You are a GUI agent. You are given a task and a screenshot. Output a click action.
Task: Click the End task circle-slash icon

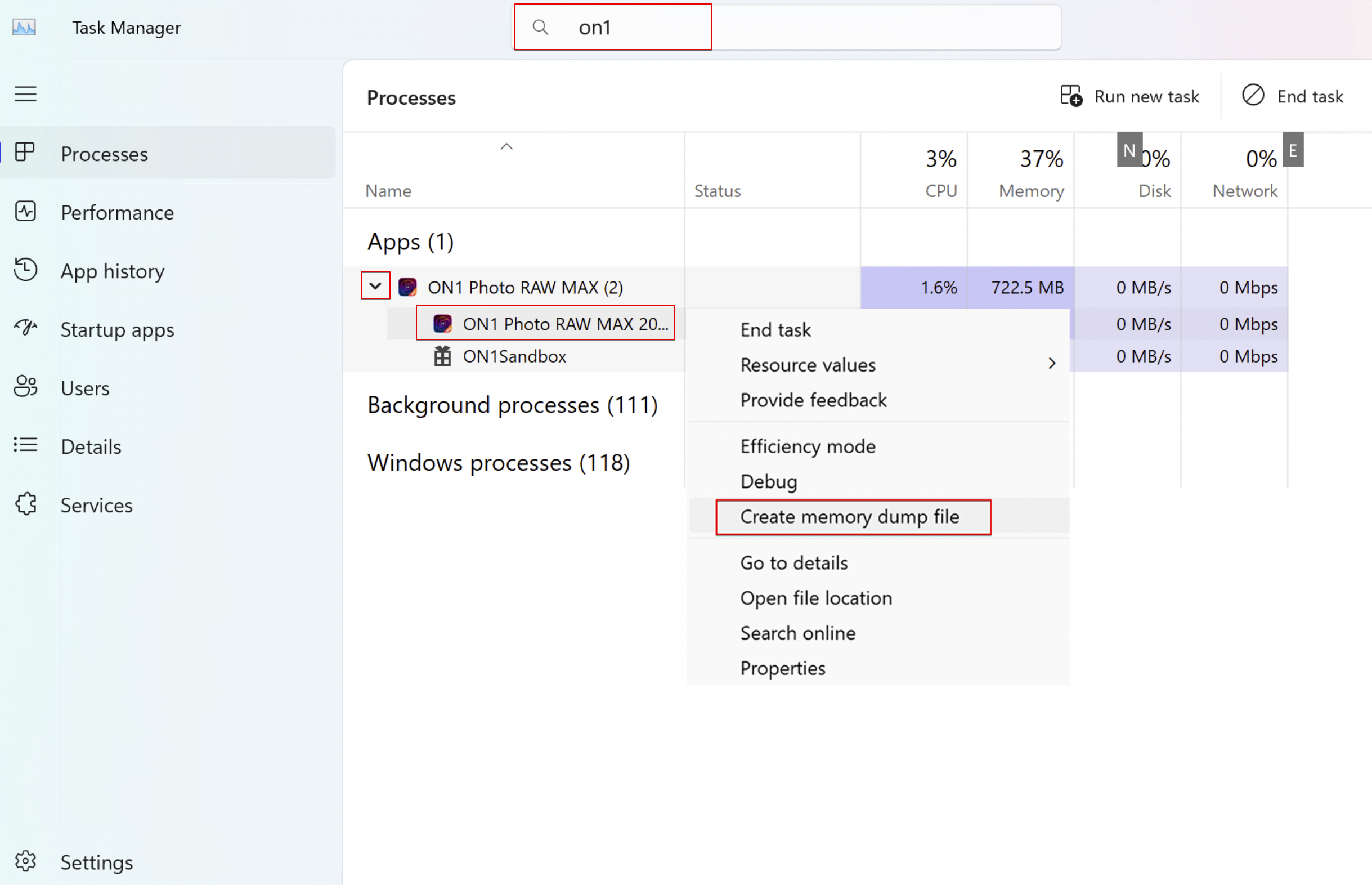1253,95
